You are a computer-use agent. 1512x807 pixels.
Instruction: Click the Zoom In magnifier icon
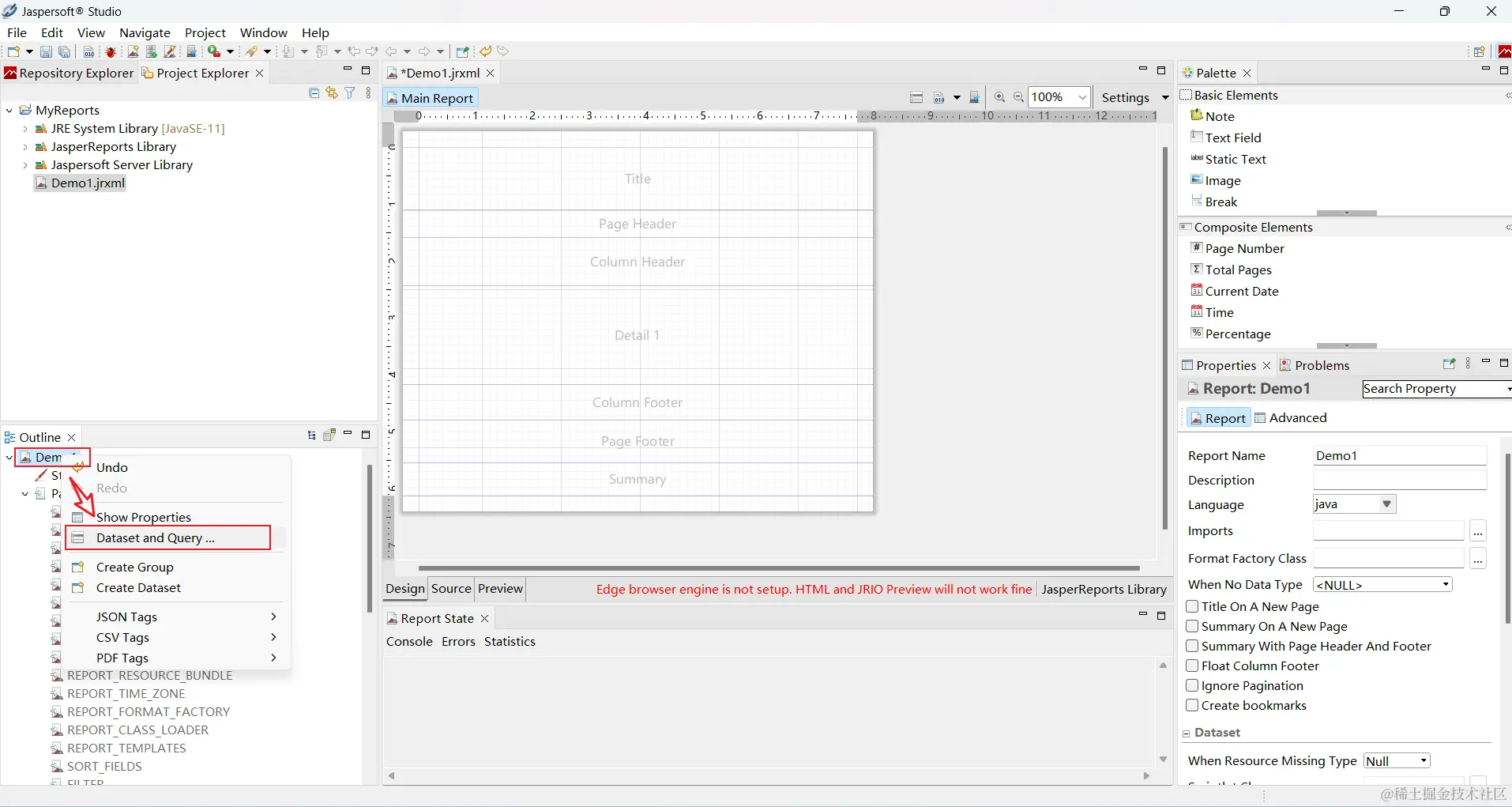click(999, 97)
